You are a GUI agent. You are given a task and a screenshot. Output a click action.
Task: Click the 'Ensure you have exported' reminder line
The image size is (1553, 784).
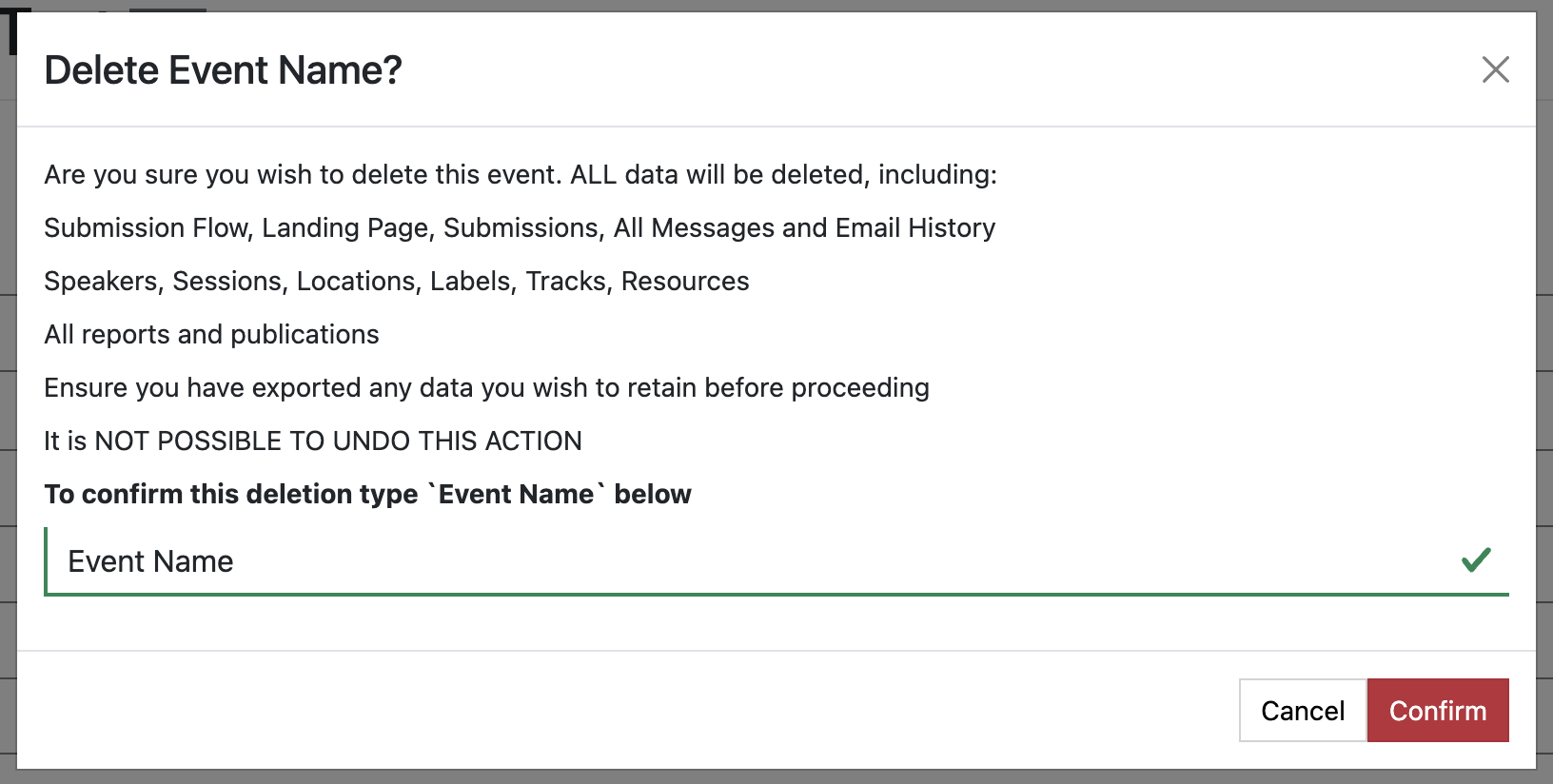[486, 388]
